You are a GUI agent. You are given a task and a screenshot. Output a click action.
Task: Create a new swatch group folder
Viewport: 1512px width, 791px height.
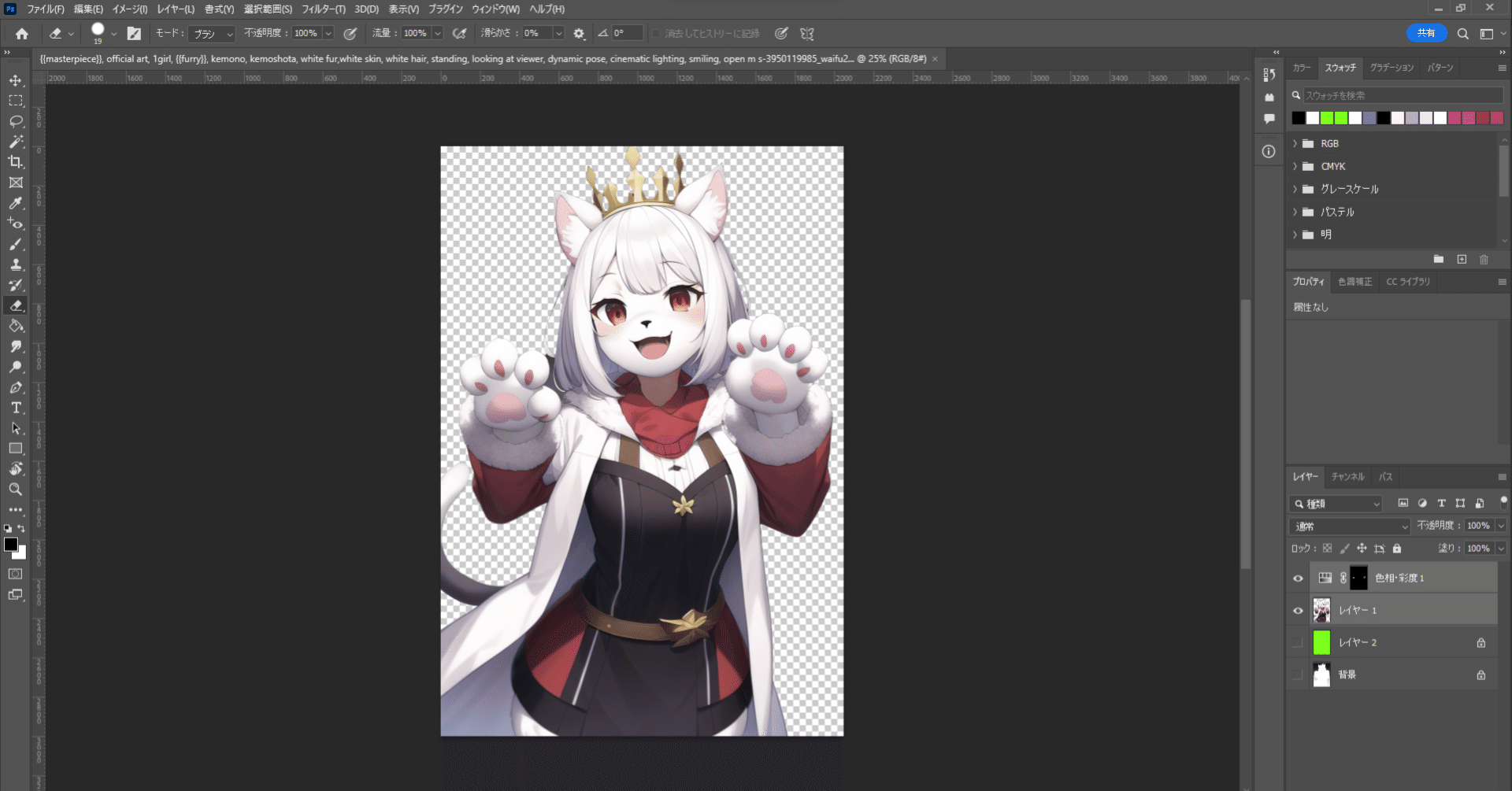pos(1439,260)
